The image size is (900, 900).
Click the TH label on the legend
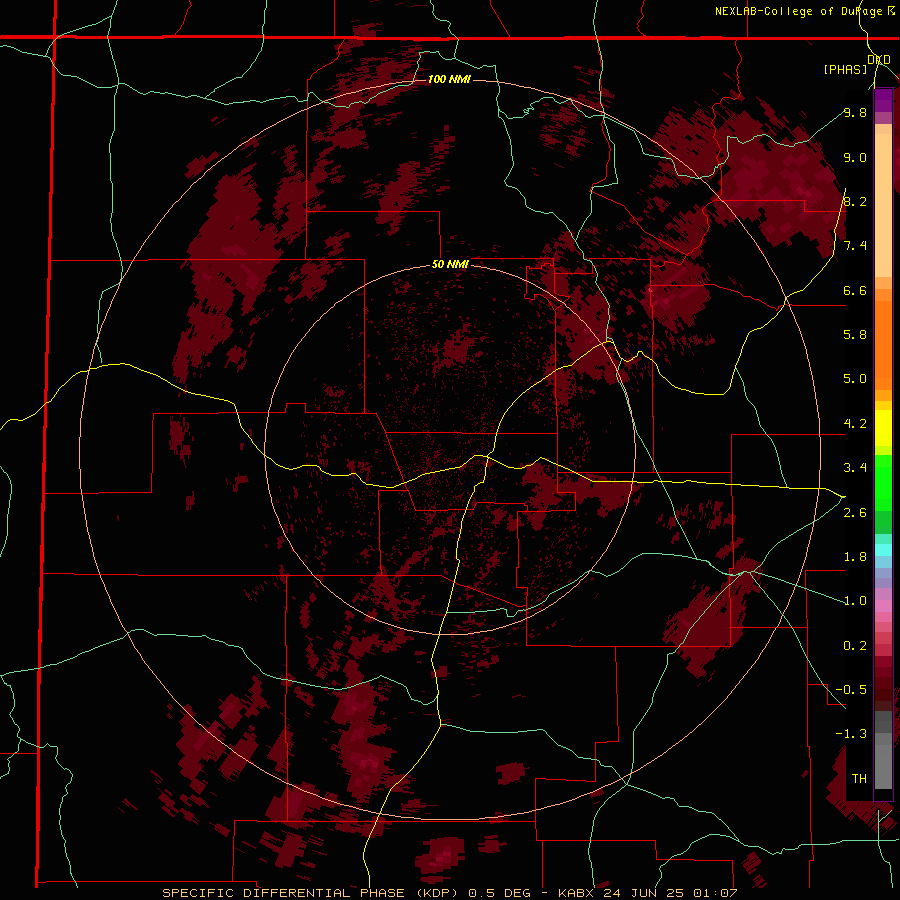point(859,779)
